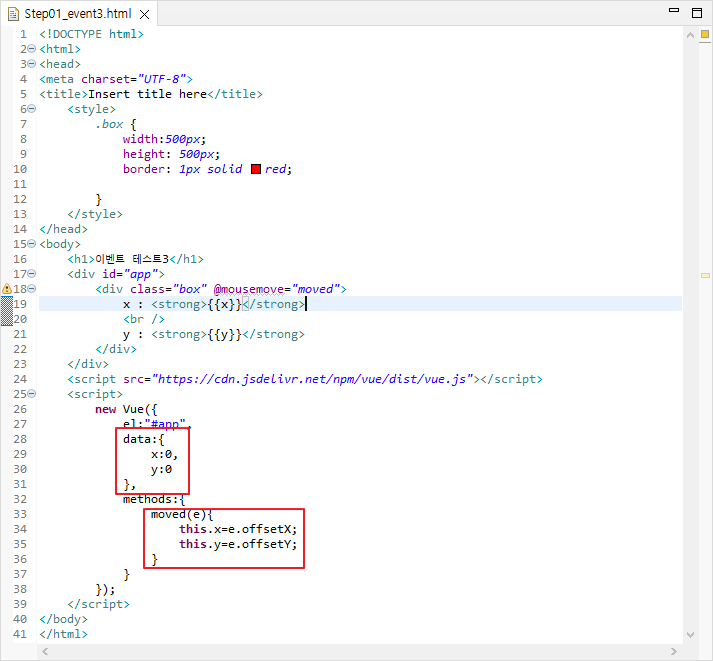The width and height of the screenshot is (713, 661).
Task: Click the warning marker on line 18
Action: click(x=7, y=289)
